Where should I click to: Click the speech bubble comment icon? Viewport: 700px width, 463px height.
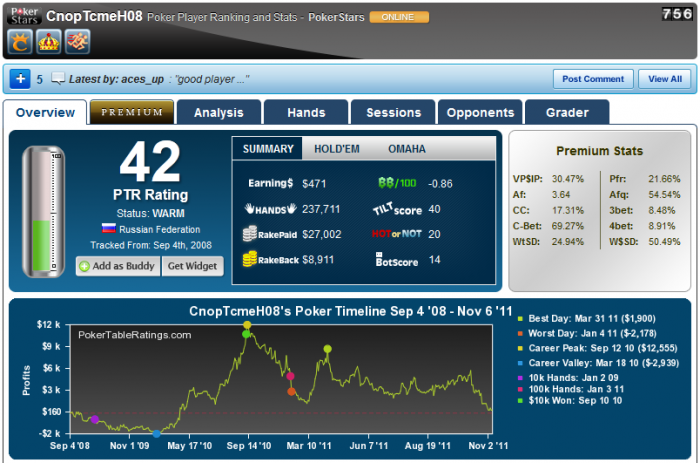(x=58, y=78)
